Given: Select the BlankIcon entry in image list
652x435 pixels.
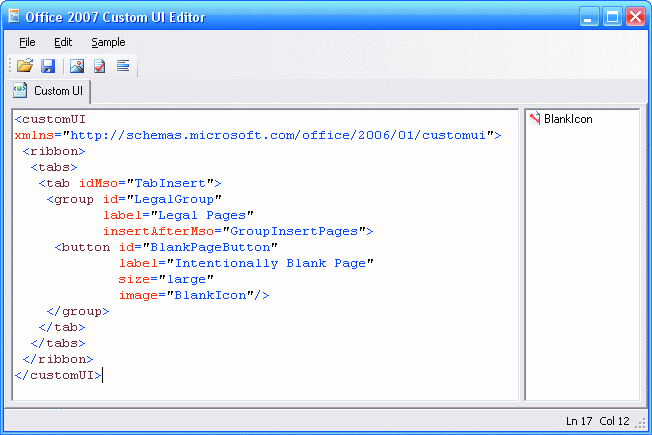Looking at the screenshot, I should point(561,119).
